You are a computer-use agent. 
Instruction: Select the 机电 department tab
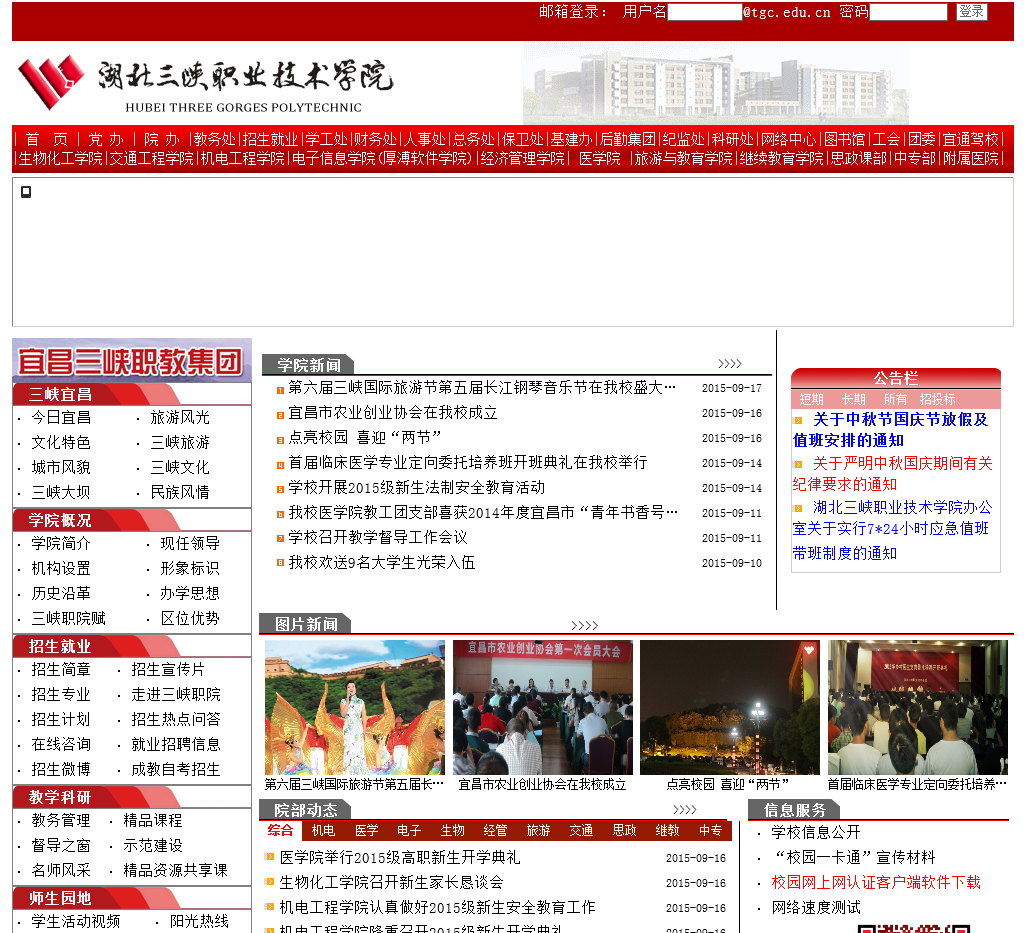[x=323, y=830]
